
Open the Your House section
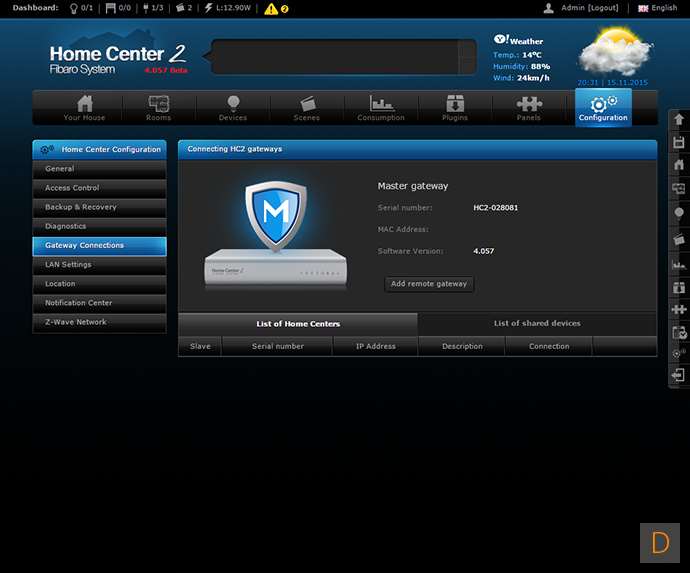click(84, 108)
